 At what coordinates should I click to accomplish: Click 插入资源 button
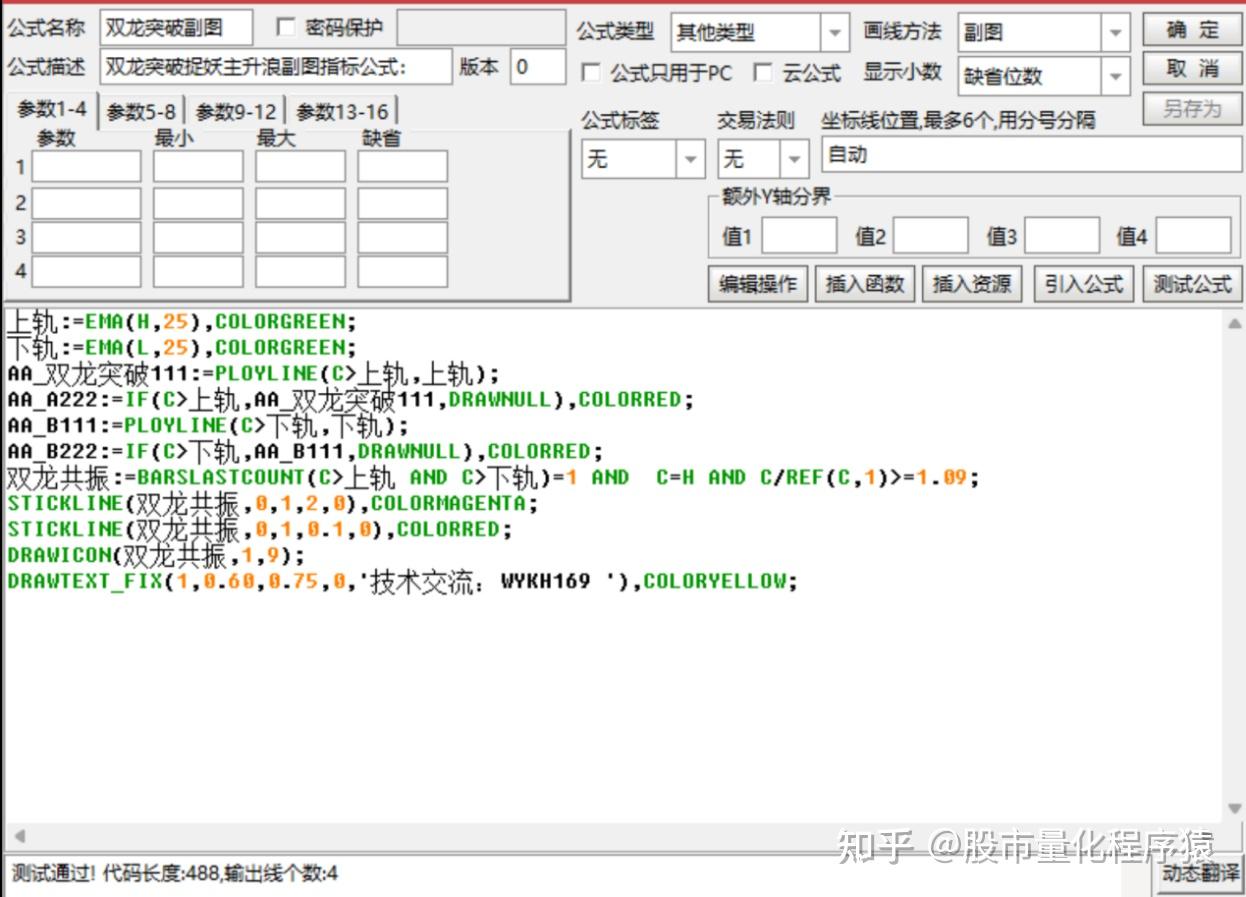pyautogui.click(x=972, y=284)
